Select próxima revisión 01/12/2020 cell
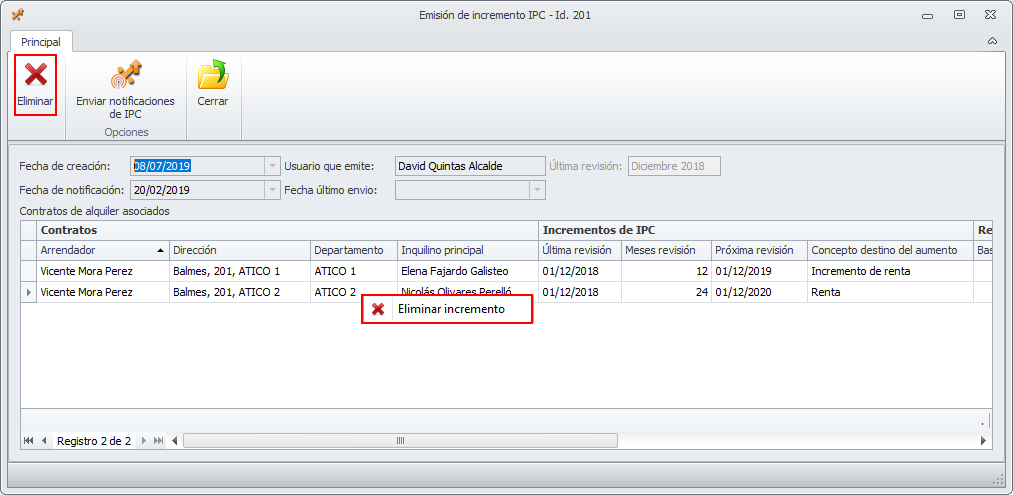This screenshot has width=1013, height=495. click(758, 292)
